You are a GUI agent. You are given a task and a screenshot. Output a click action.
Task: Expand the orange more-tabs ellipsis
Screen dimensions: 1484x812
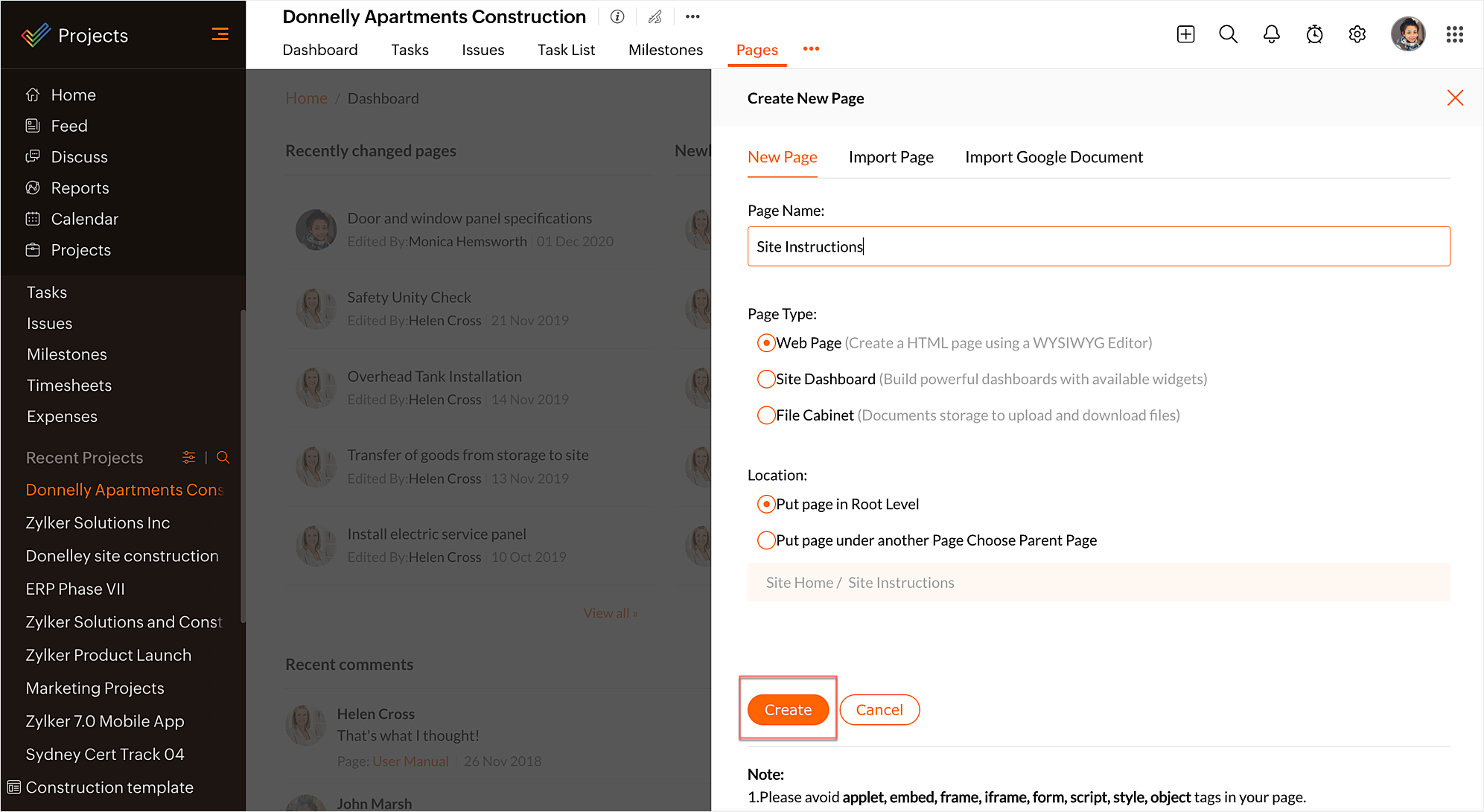pos(811,49)
